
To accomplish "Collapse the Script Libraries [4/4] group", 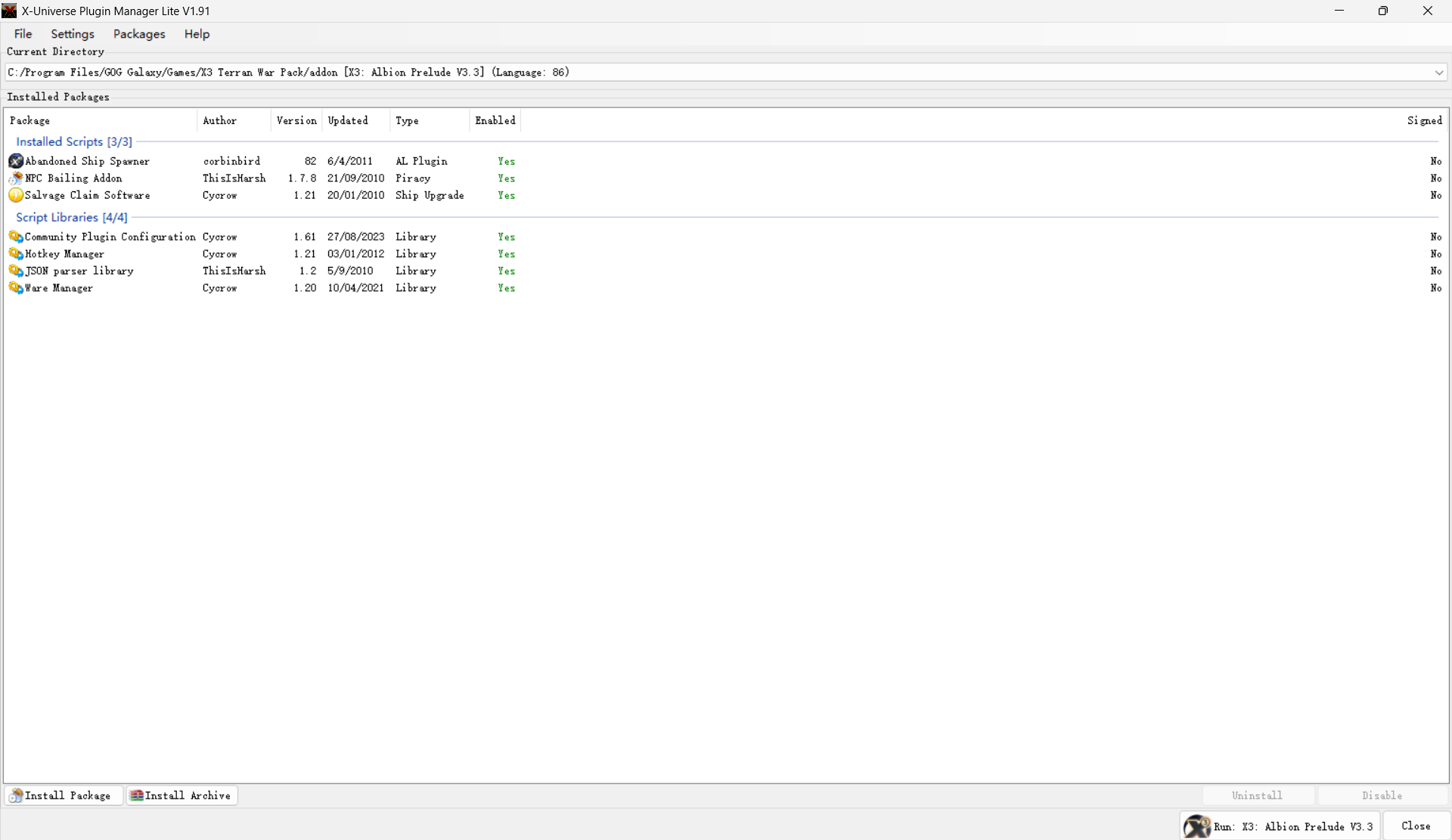I will pyautogui.click(x=72, y=217).
